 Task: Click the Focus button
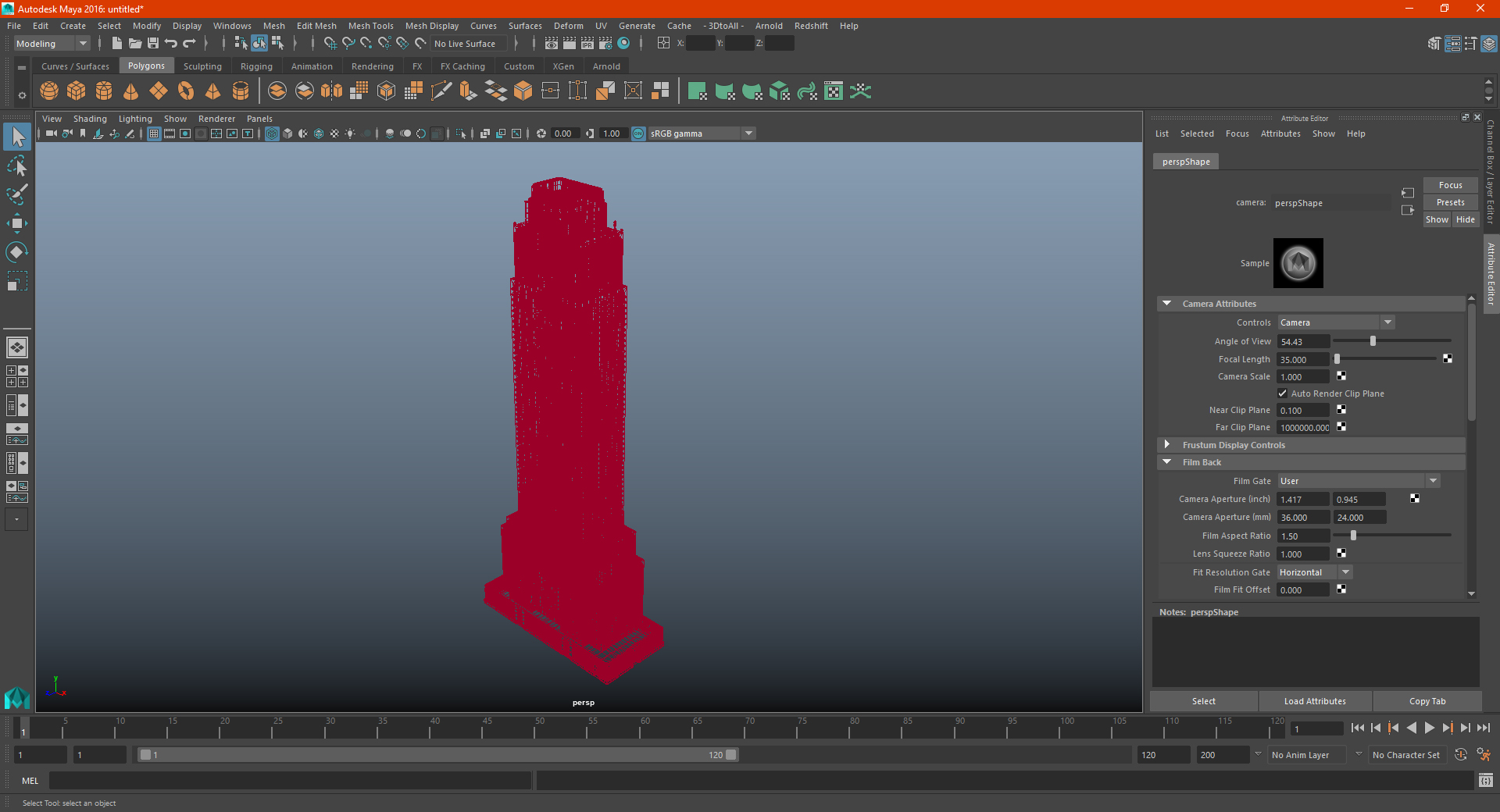(1450, 185)
